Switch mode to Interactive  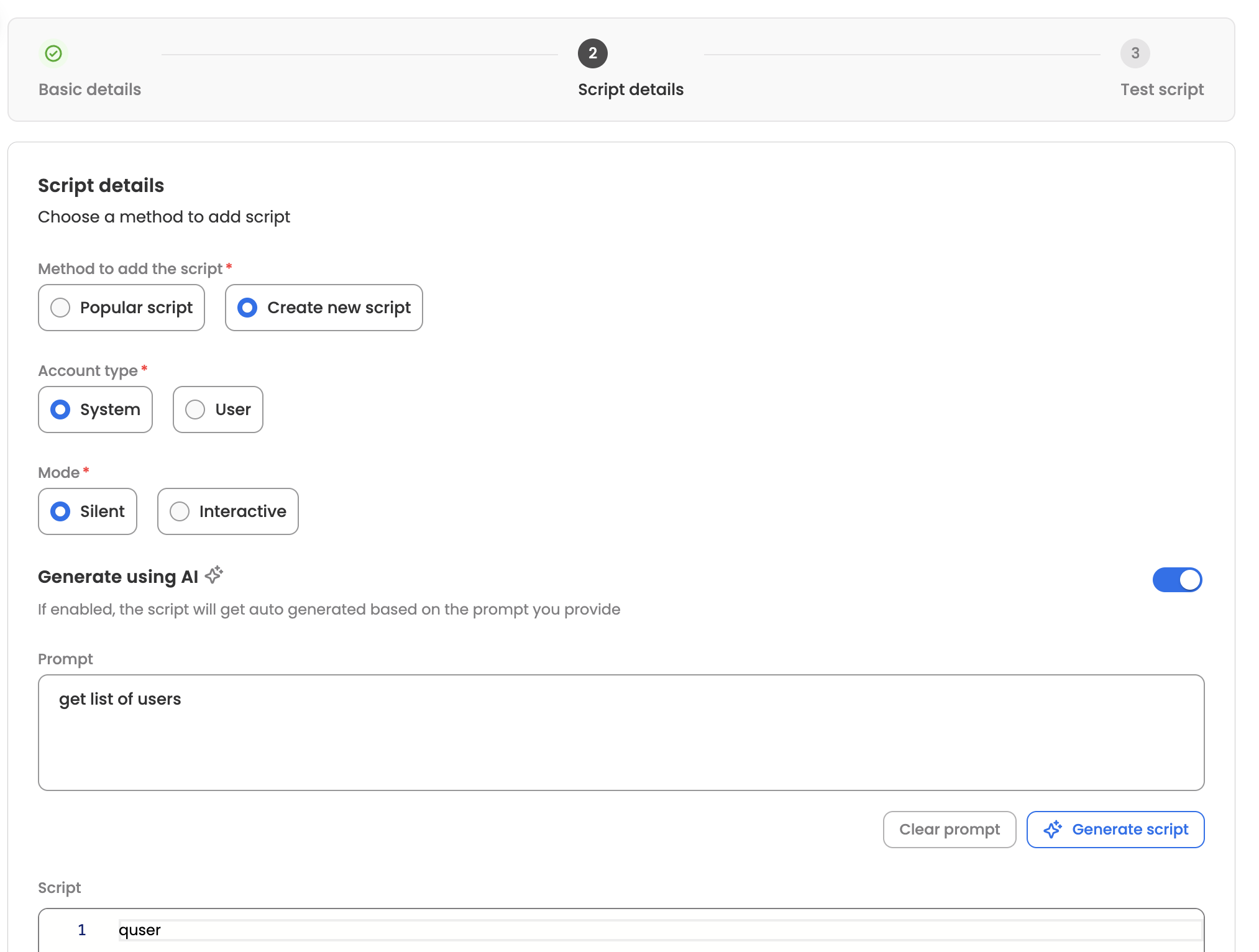pyautogui.click(x=180, y=511)
